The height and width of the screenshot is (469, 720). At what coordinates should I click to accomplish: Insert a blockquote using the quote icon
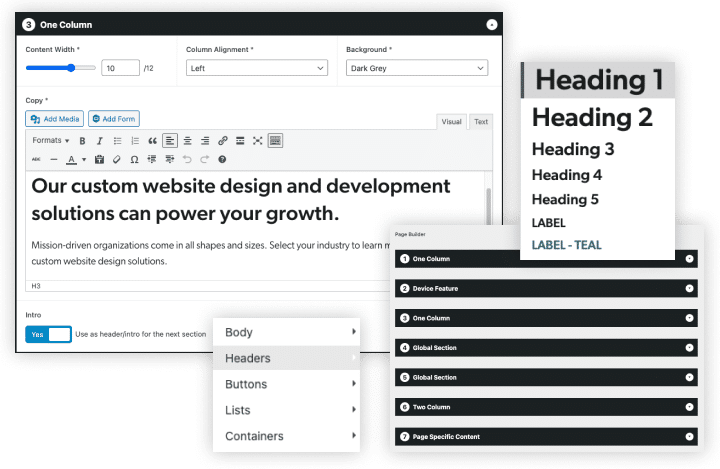pos(152,141)
